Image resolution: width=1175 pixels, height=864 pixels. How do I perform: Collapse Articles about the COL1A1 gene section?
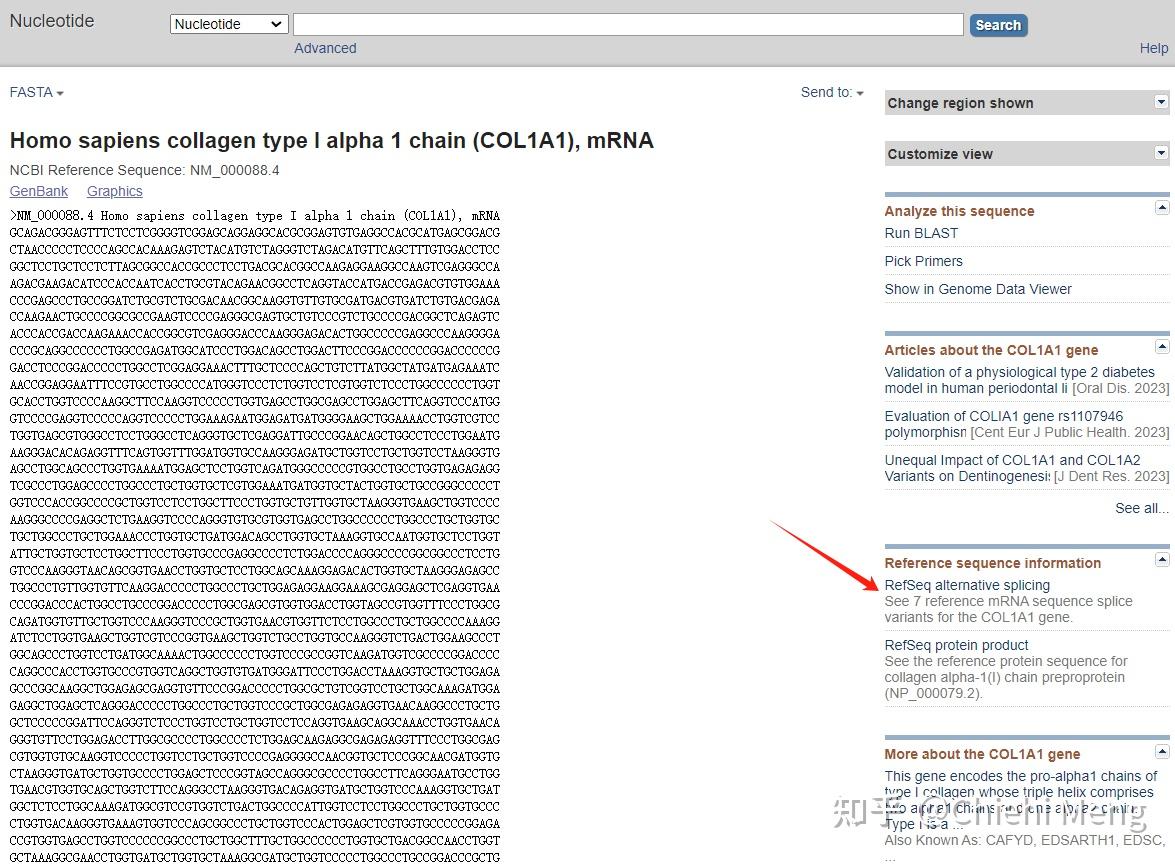[1162, 346]
